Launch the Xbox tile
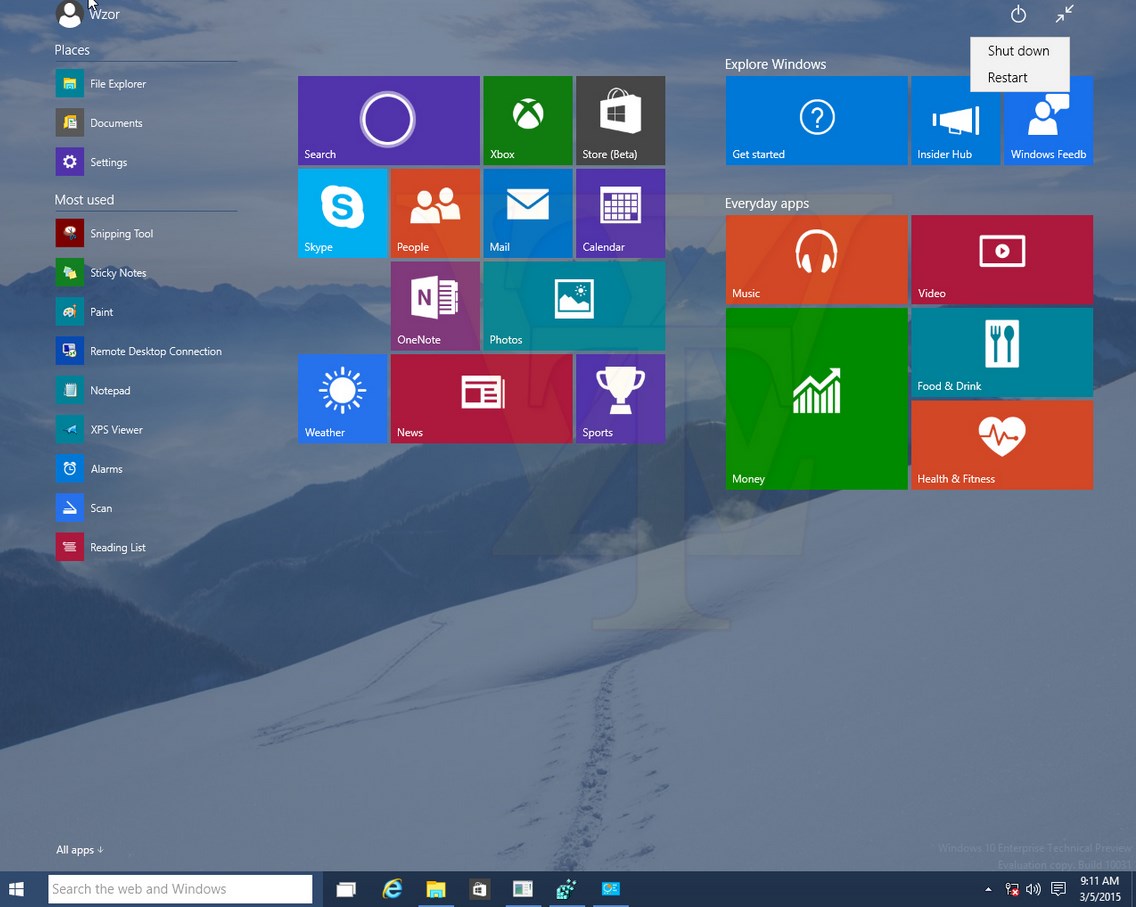Image resolution: width=1136 pixels, height=907 pixels. point(527,120)
